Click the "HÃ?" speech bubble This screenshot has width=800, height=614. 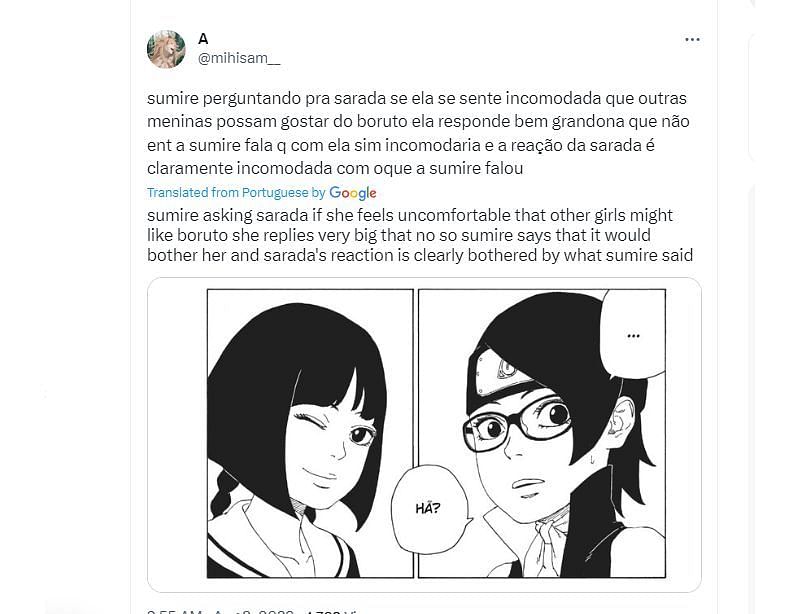point(430,508)
